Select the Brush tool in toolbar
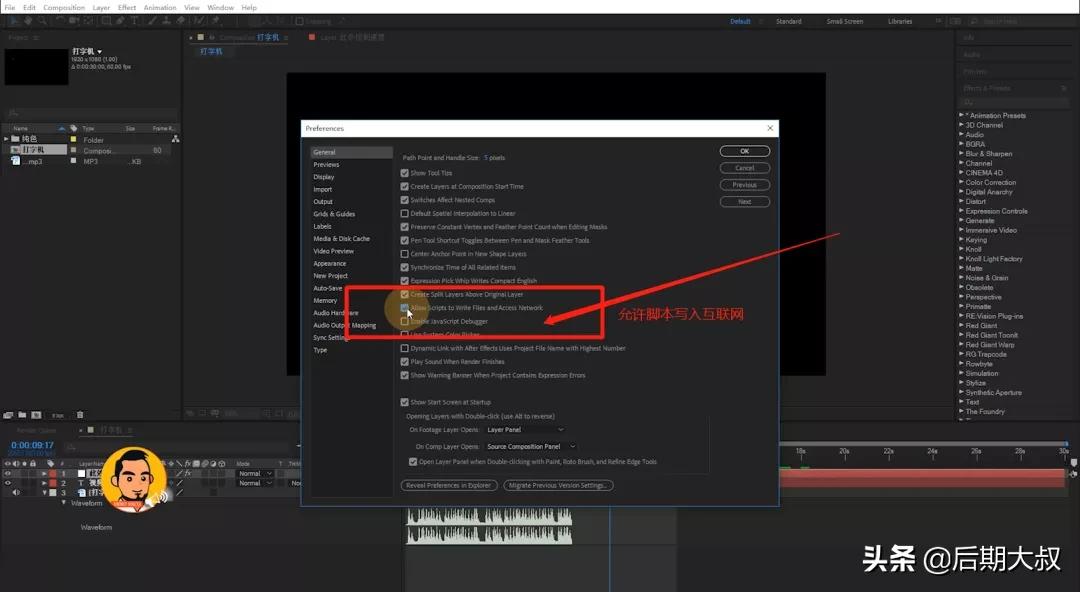This screenshot has width=1080, height=592. tap(152, 21)
